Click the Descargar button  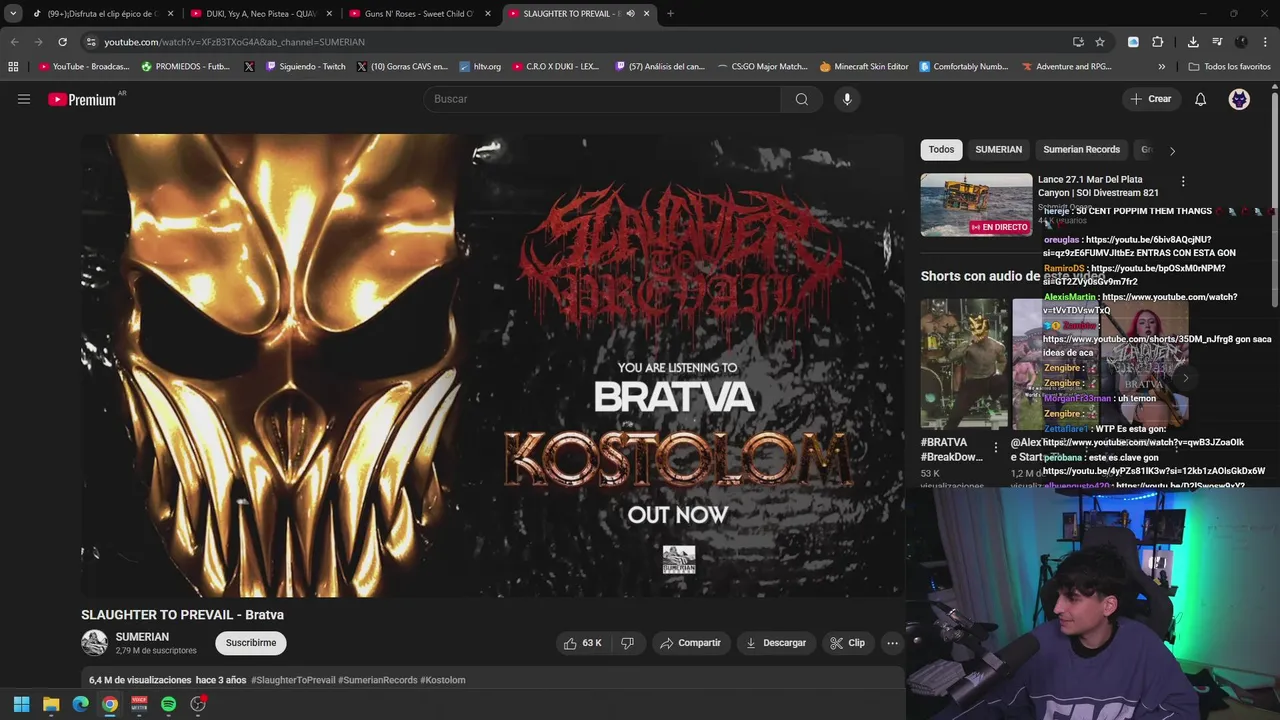coord(775,643)
